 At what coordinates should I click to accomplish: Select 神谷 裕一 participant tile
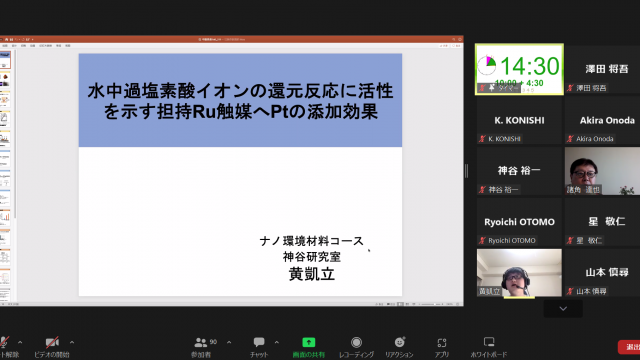click(x=519, y=171)
